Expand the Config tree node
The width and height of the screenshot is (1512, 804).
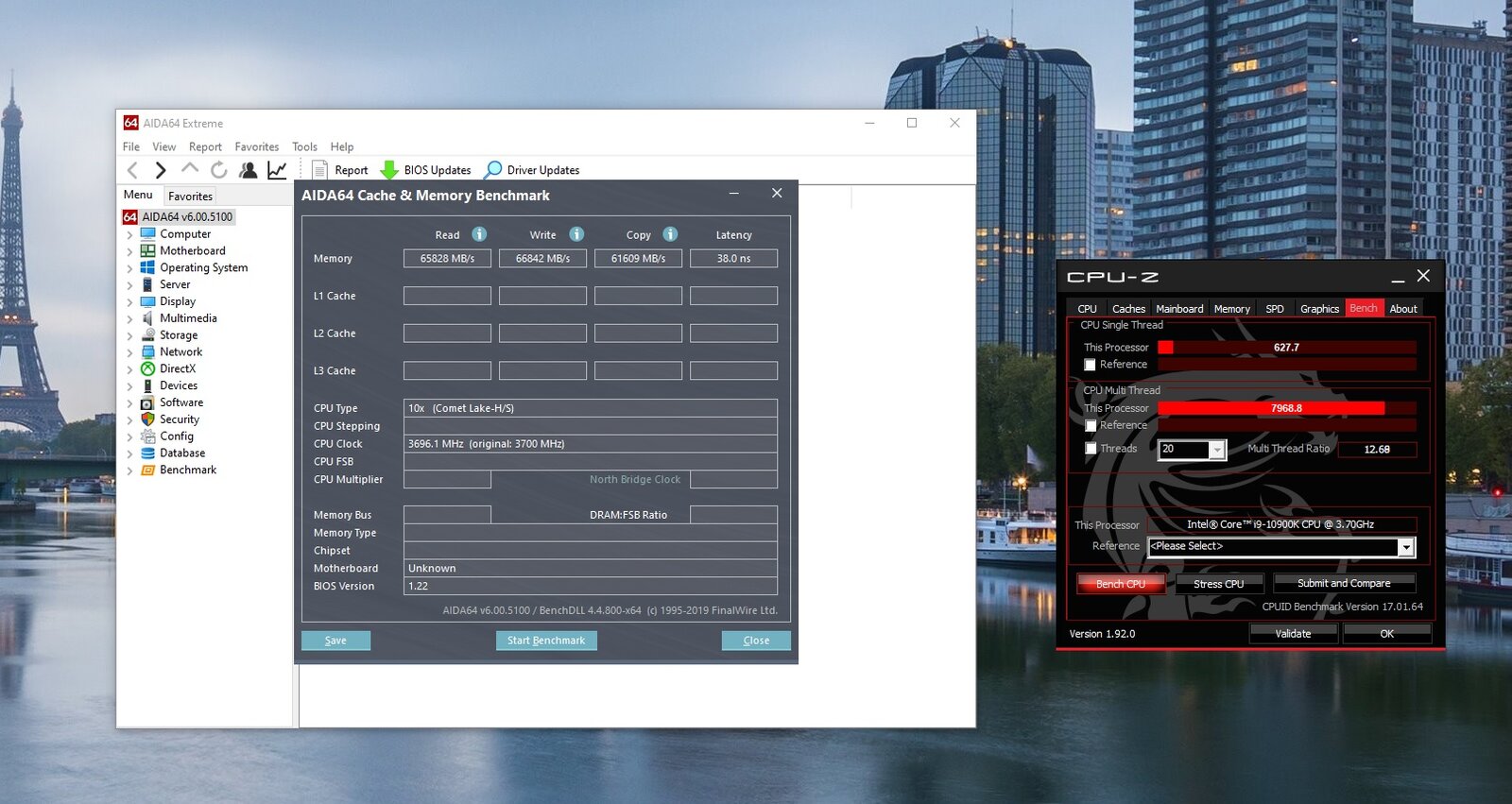click(x=129, y=436)
